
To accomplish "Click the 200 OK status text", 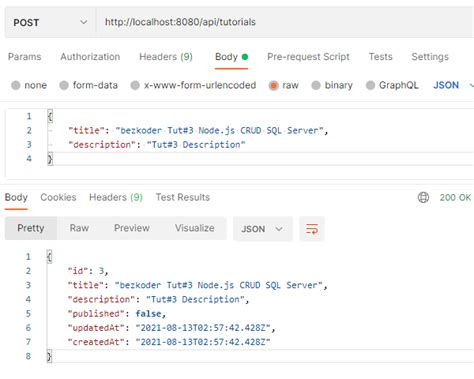I will 455,198.
